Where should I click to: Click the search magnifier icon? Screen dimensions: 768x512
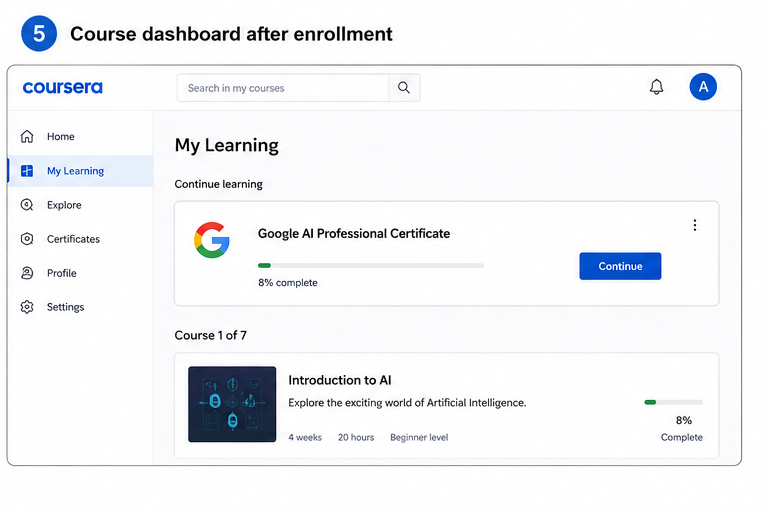(x=404, y=88)
